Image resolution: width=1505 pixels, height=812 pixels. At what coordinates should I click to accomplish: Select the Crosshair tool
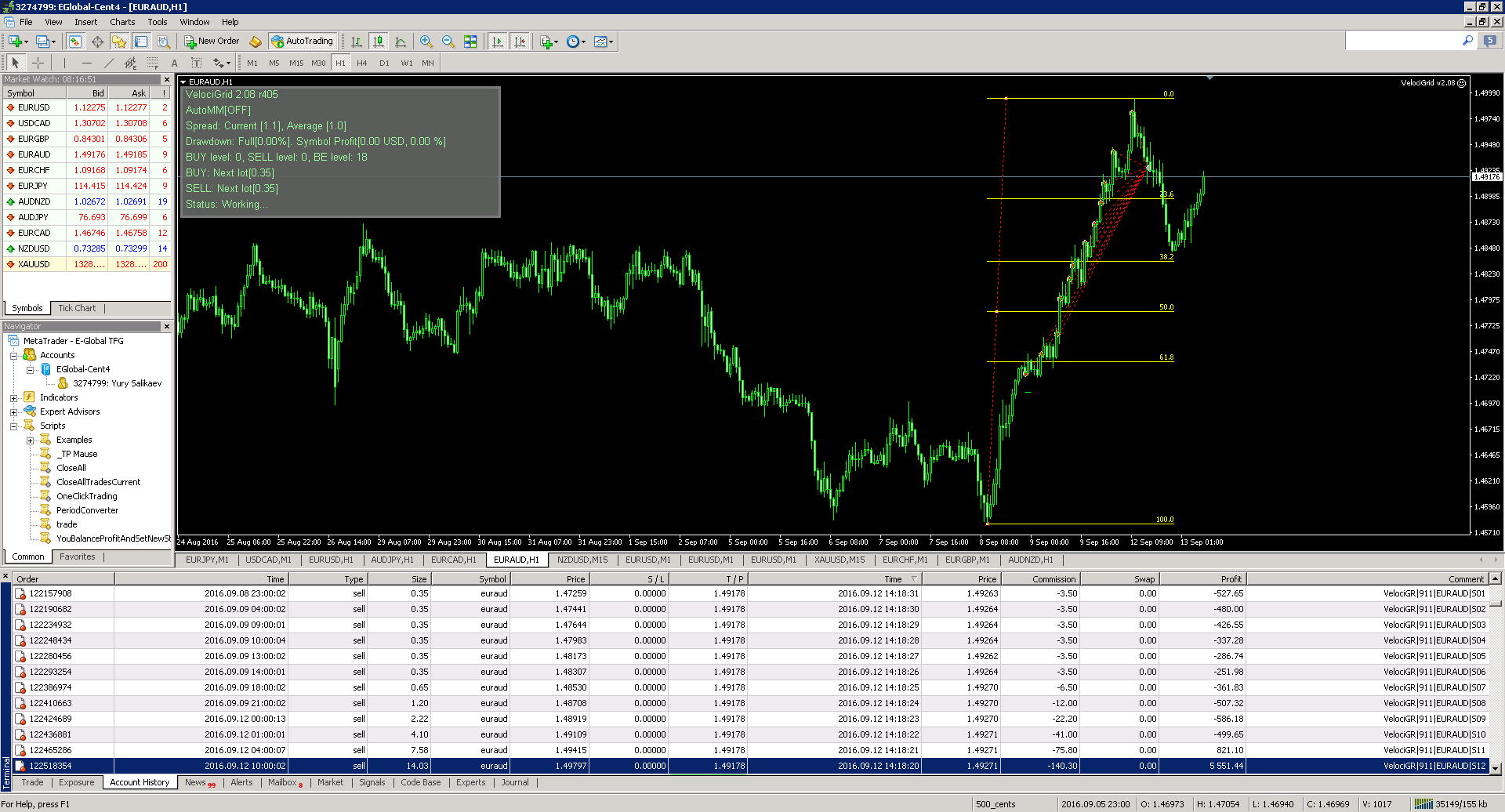pos(38,63)
